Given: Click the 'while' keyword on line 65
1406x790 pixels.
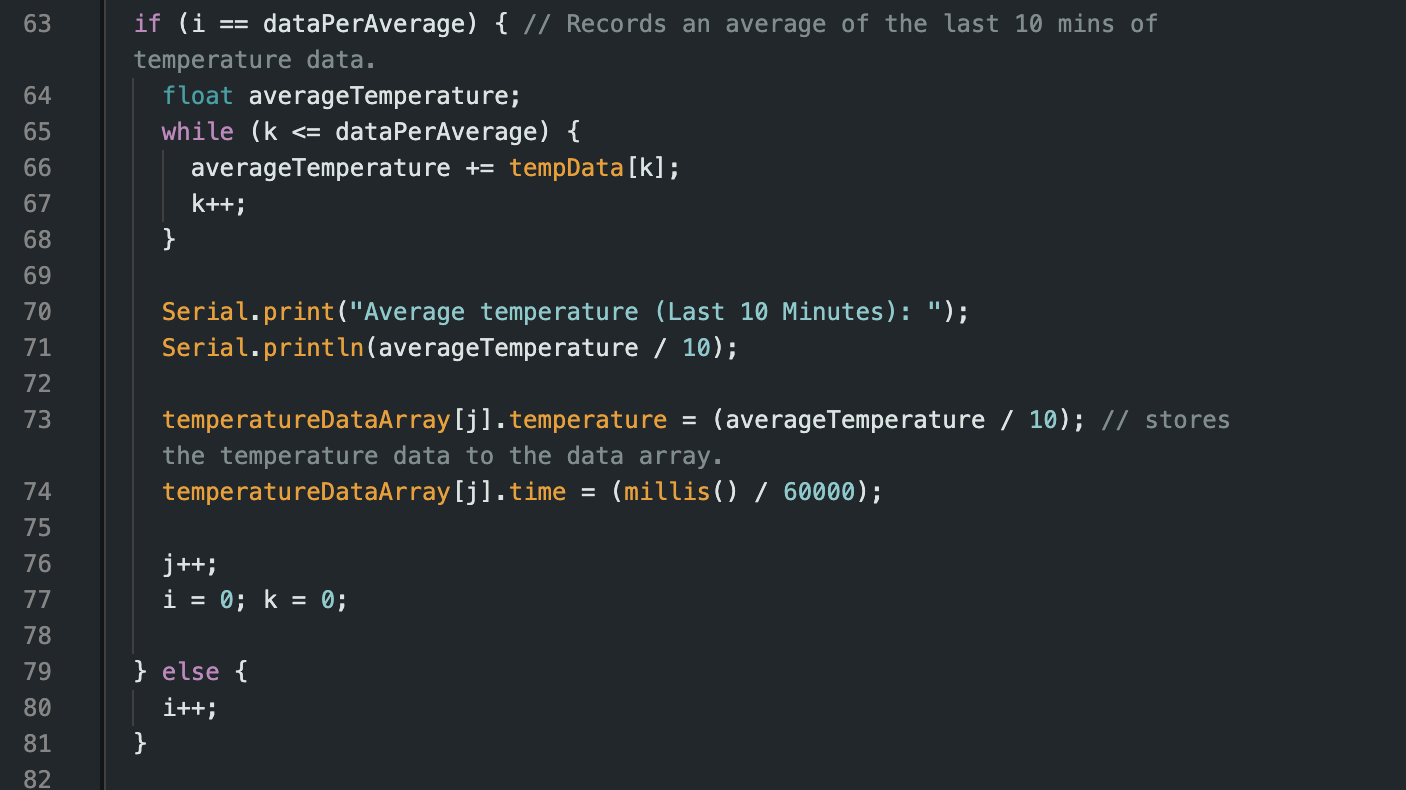Looking at the screenshot, I should 197,132.
